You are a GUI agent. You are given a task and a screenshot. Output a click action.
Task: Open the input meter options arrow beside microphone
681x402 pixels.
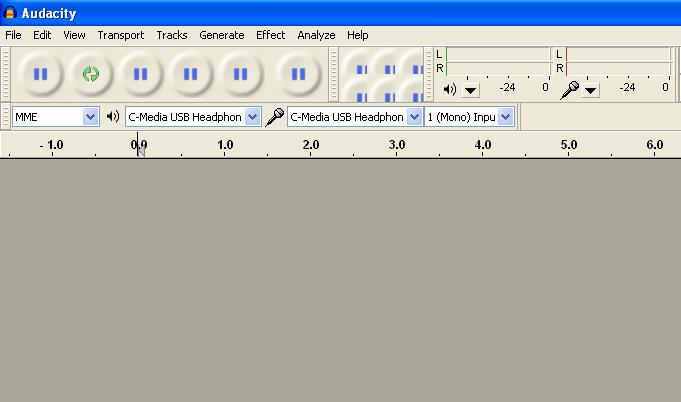(590, 90)
